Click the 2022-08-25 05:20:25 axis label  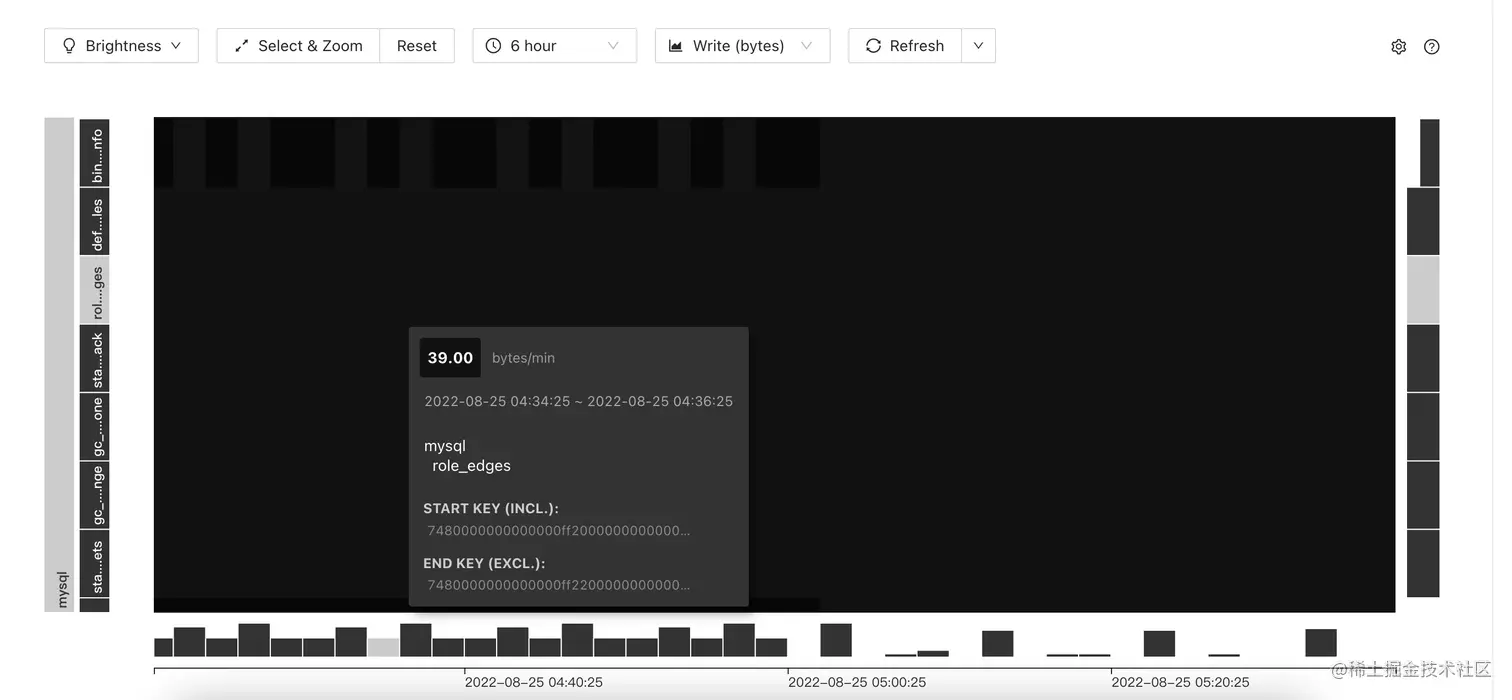pos(1180,682)
